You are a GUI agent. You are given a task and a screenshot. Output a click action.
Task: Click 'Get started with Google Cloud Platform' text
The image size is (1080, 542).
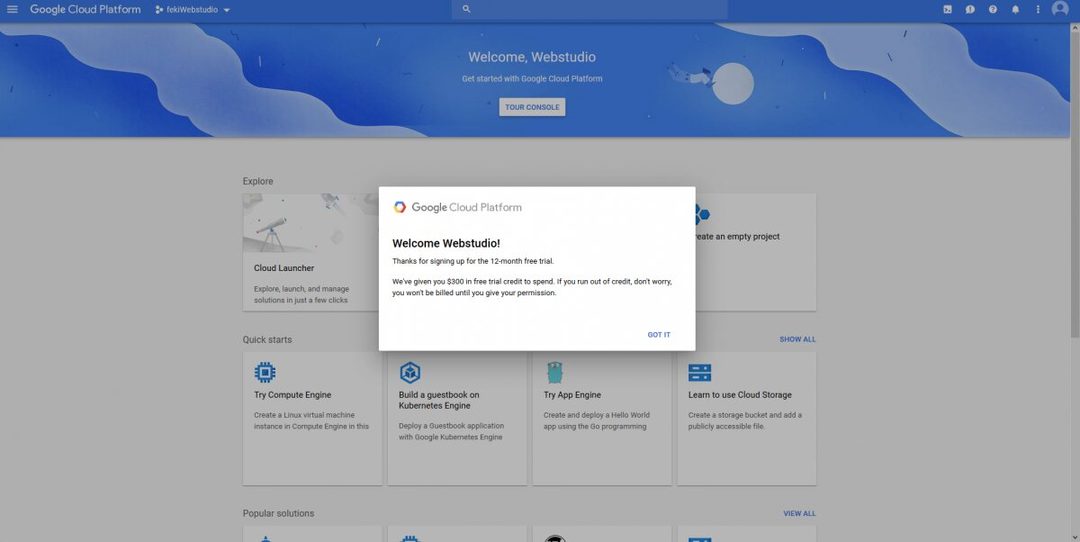532,79
